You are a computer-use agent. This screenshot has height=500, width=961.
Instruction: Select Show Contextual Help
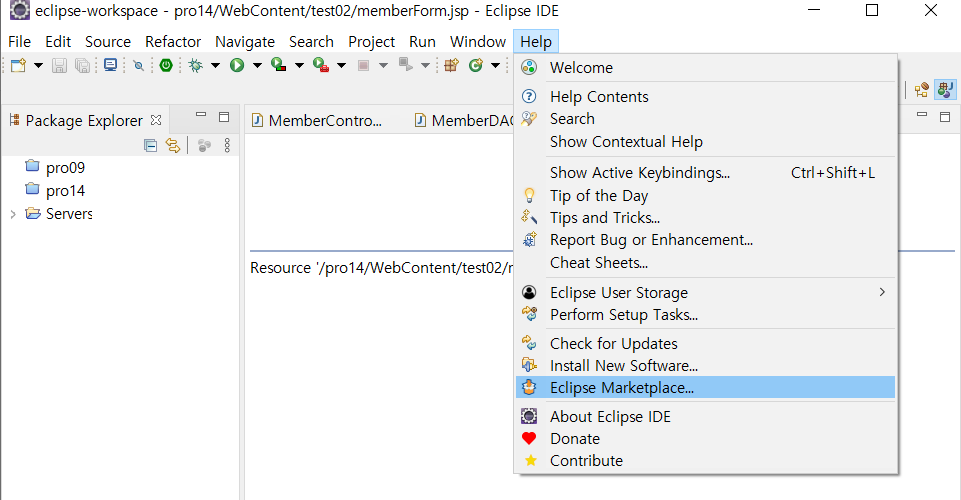coord(705,142)
